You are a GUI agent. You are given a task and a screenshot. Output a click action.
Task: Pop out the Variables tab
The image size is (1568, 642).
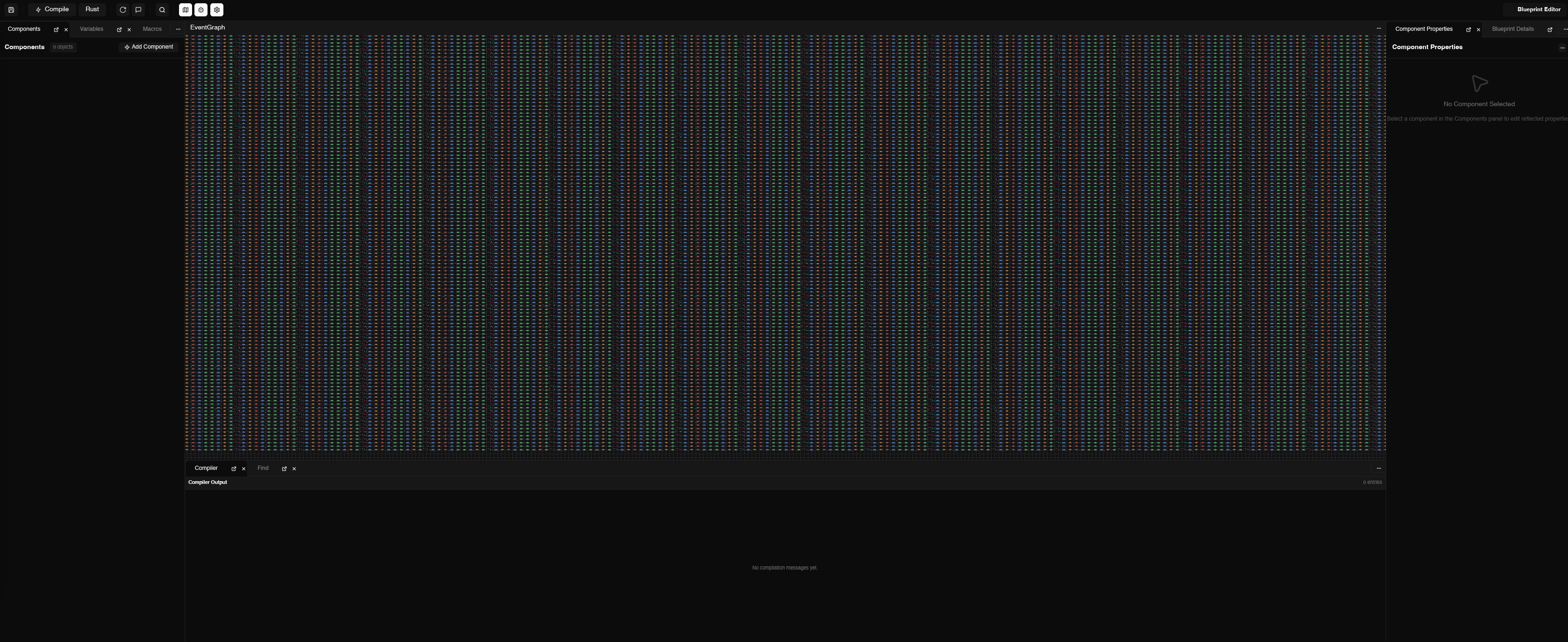pos(119,30)
